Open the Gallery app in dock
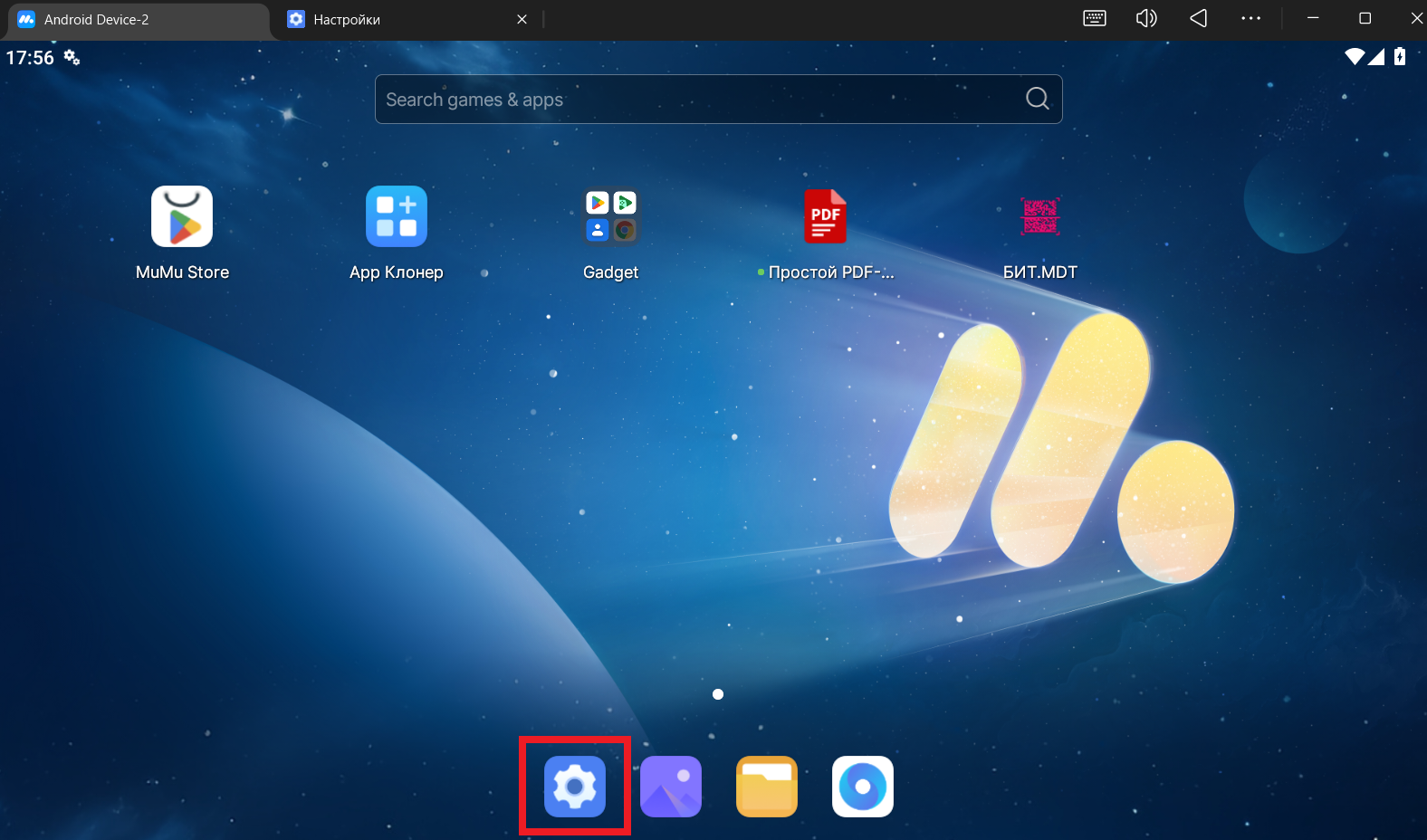The height and width of the screenshot is (840, 1427). (x=671, y=787)
